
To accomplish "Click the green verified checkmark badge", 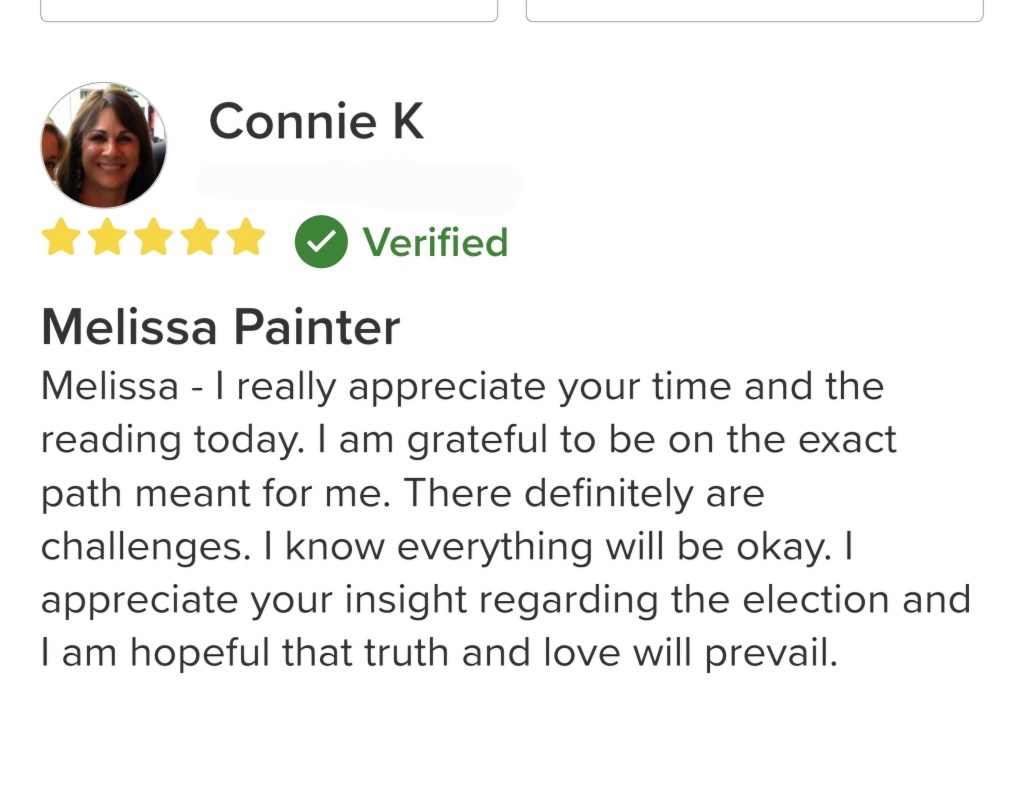I will pyautogui.click(x=321, y=242).
